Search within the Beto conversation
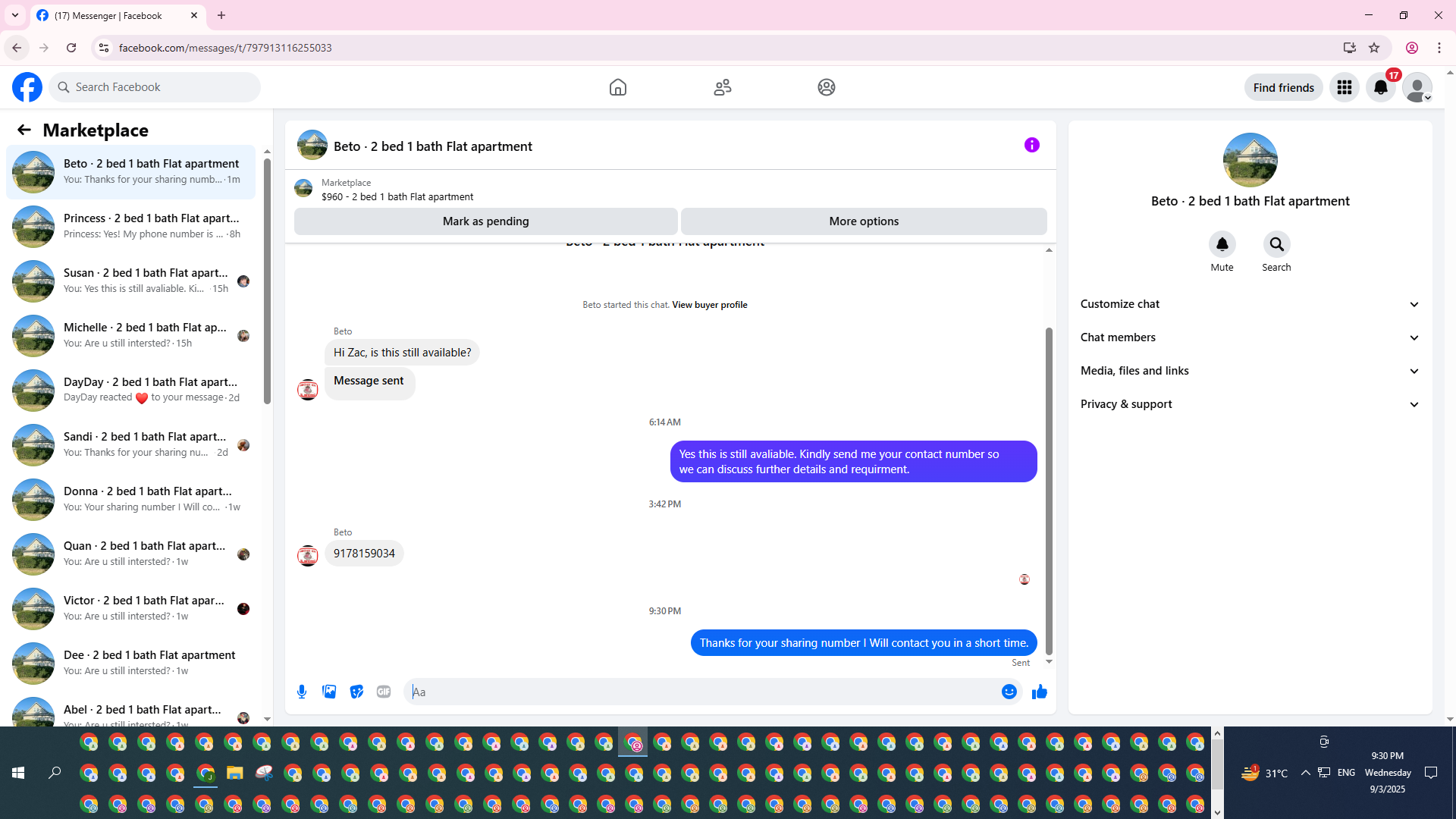Screen dimensions: 1456x819 pos(1277,244)
